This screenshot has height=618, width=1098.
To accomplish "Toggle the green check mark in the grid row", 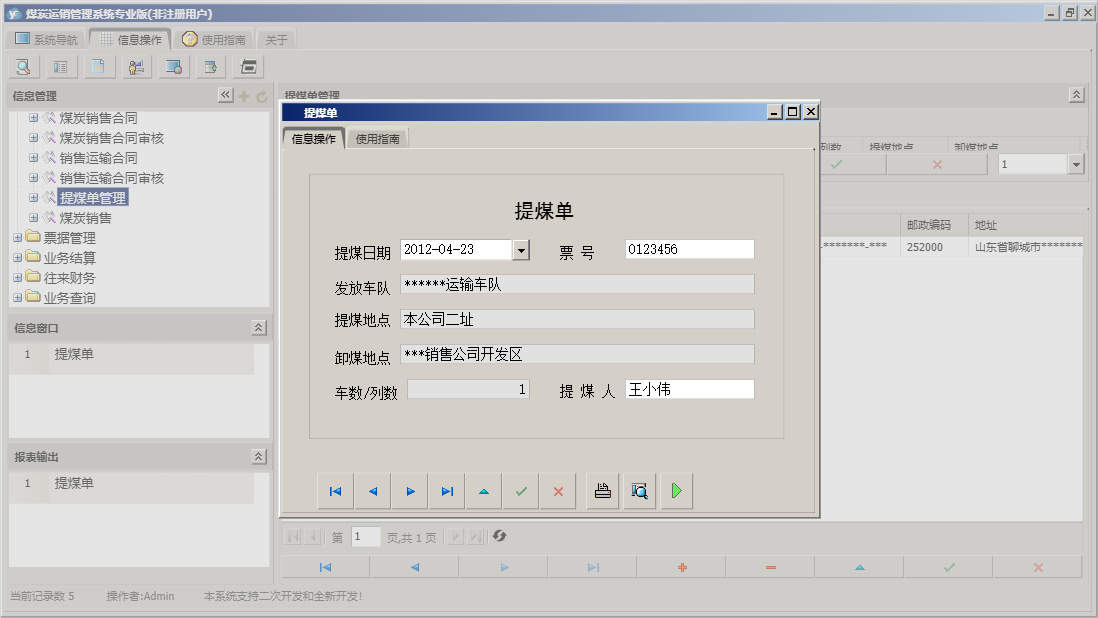I will tap(836, 162).
